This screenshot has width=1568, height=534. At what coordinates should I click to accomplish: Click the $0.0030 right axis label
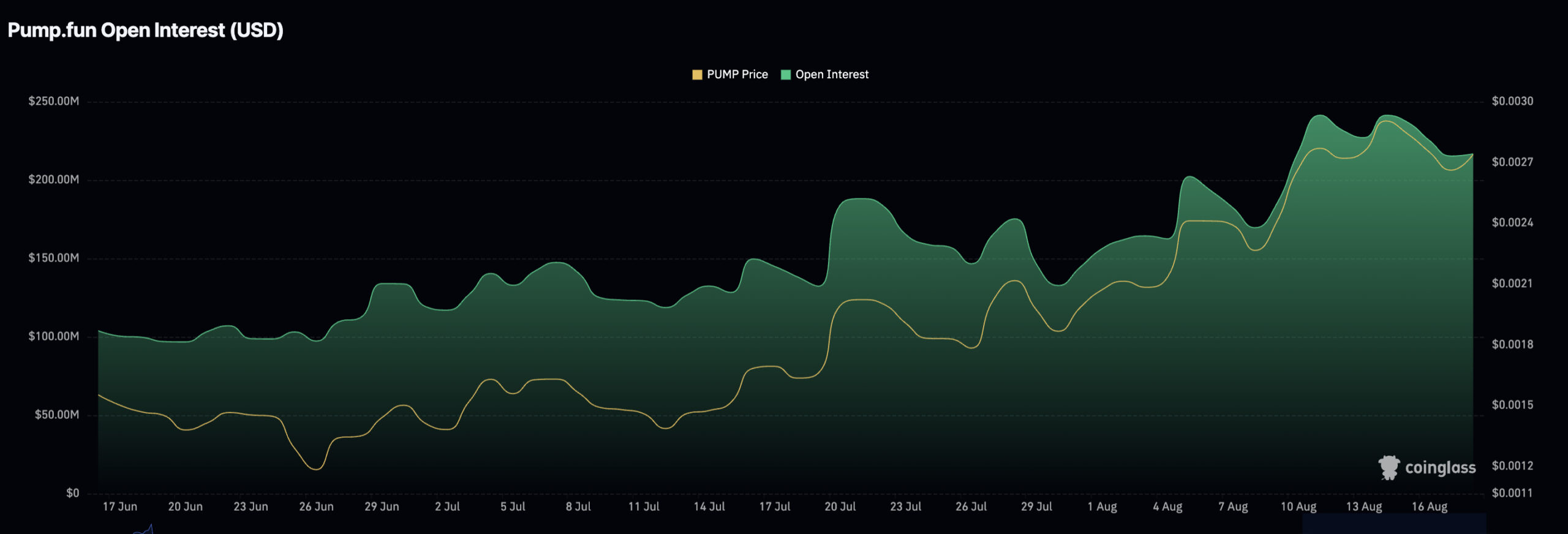(x=1512, y=101)
